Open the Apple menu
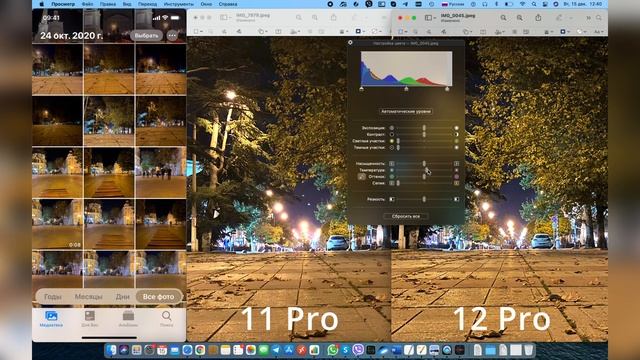 click(41, 4)
